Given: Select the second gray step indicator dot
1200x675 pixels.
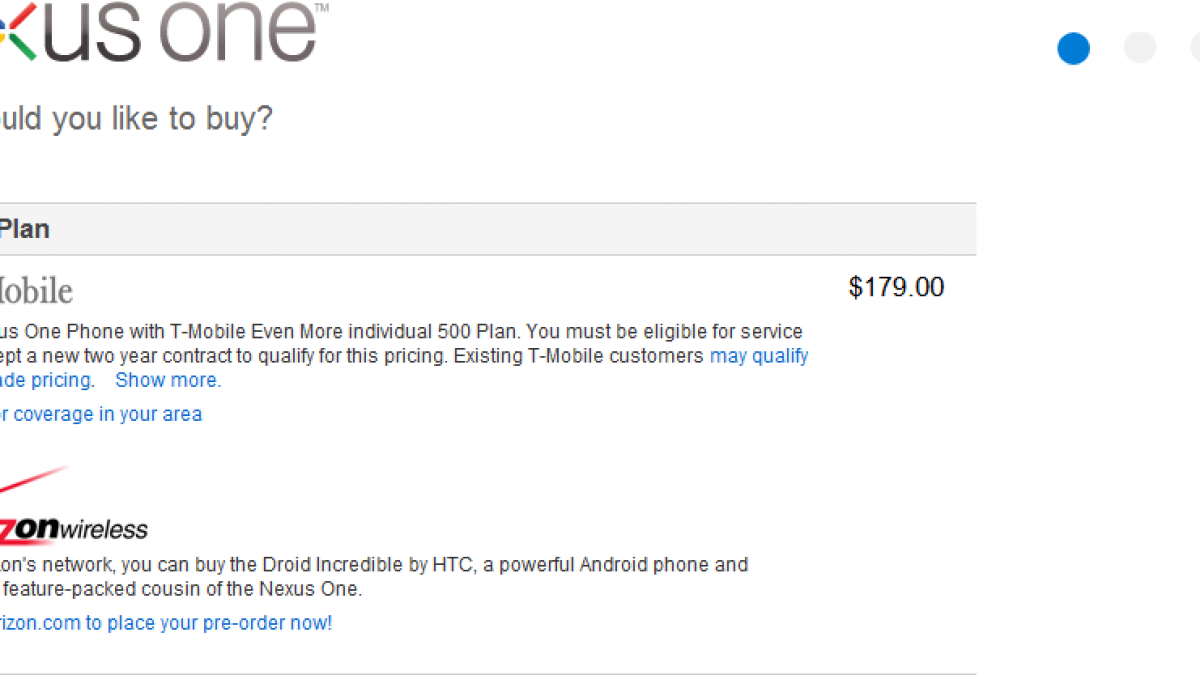Looking at the screenshot, I should click(x=1140, y=48).
